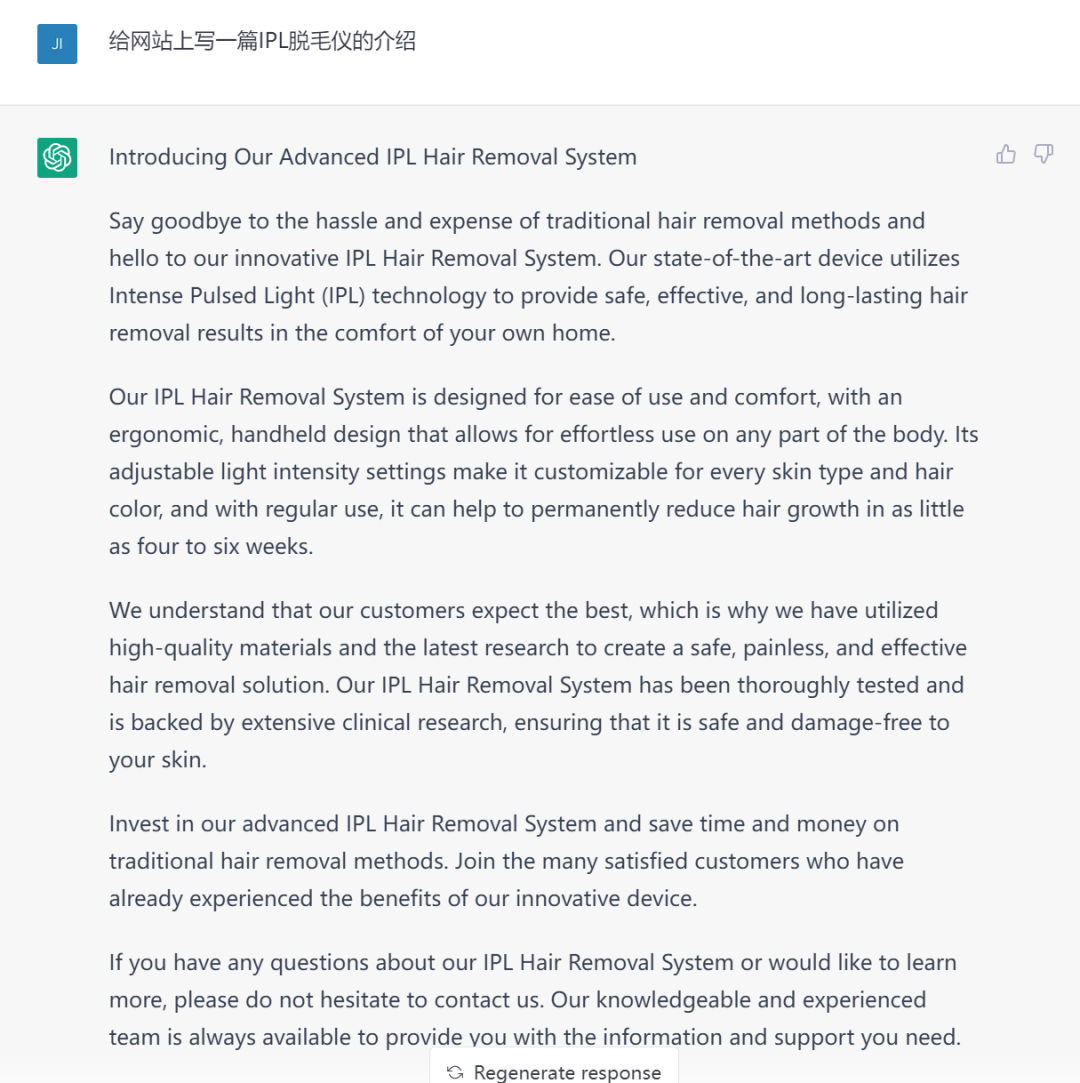
Task: Click the Chinese user prompt about IPL
Action: [262, 42]
